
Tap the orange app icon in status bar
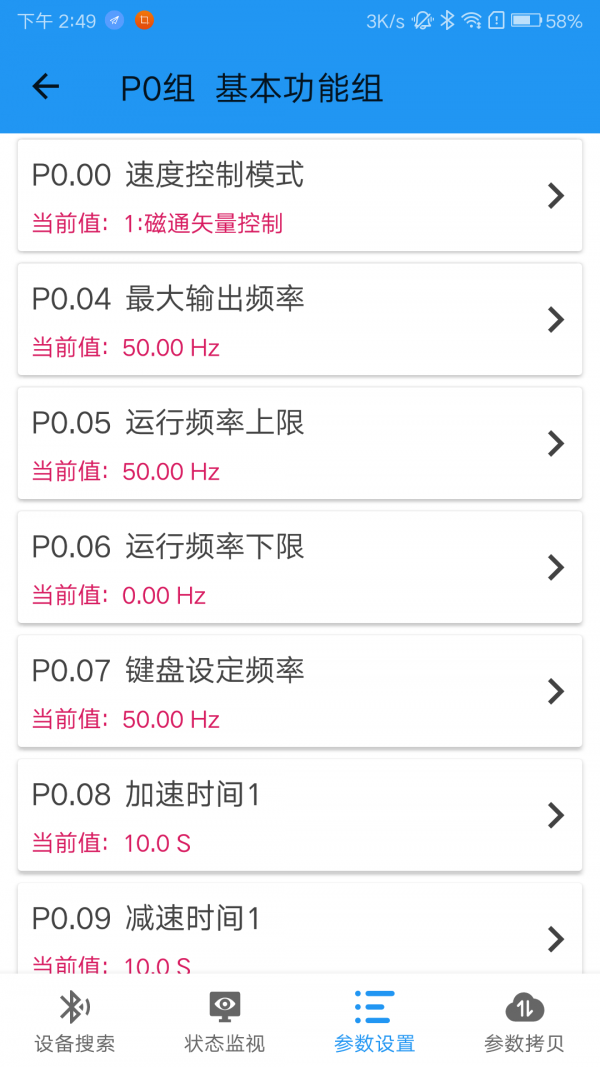coord(144,20)
